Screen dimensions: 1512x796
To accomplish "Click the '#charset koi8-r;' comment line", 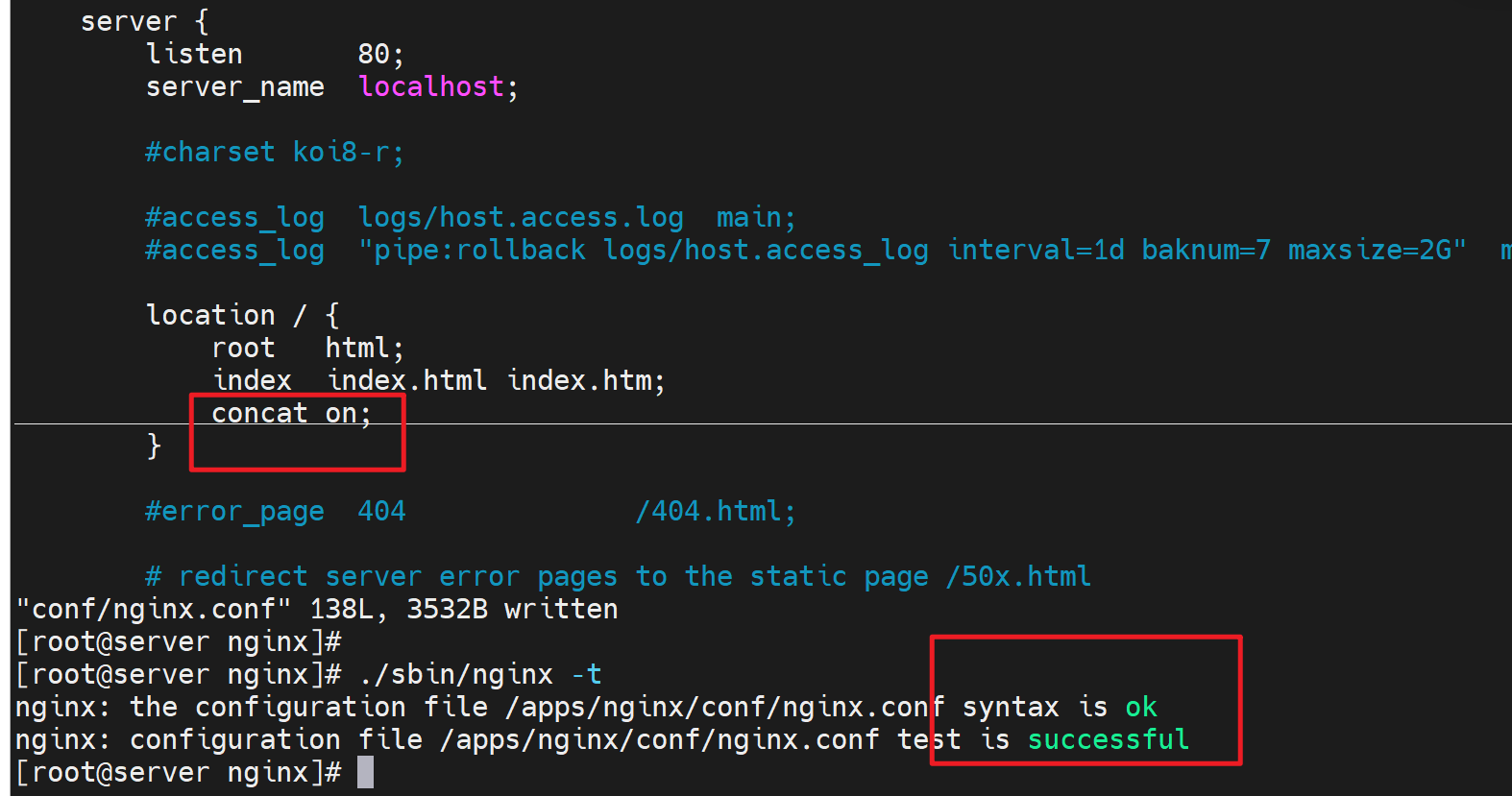I will 275,153.
